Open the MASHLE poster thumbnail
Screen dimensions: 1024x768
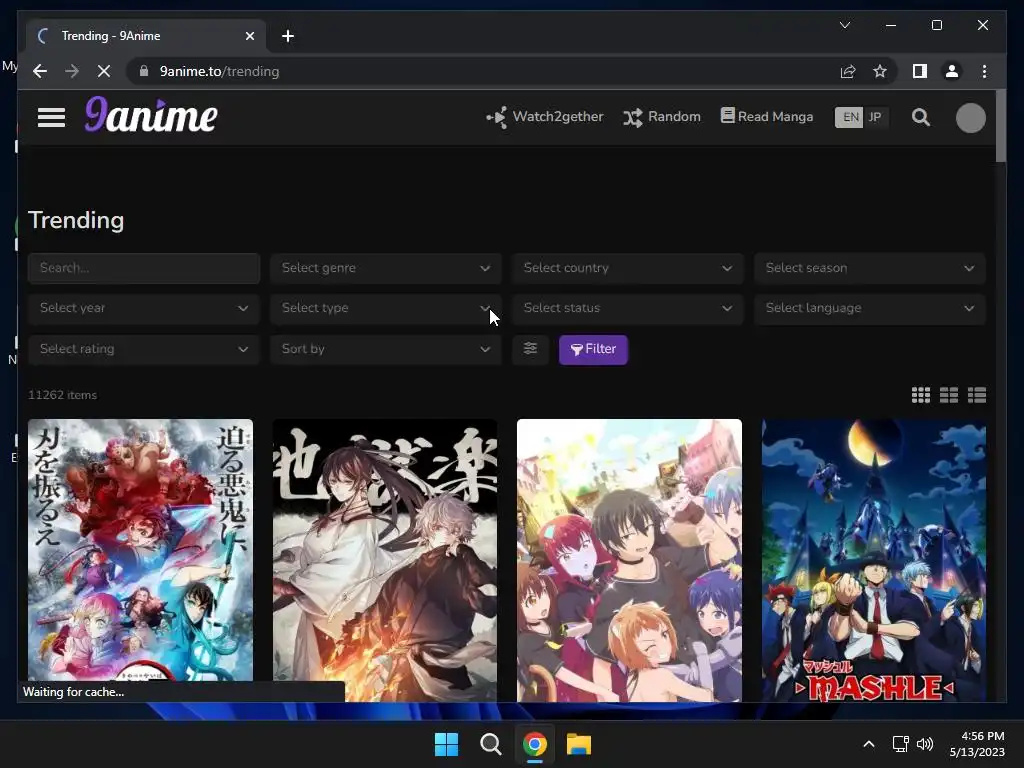[x=874, y=560]
